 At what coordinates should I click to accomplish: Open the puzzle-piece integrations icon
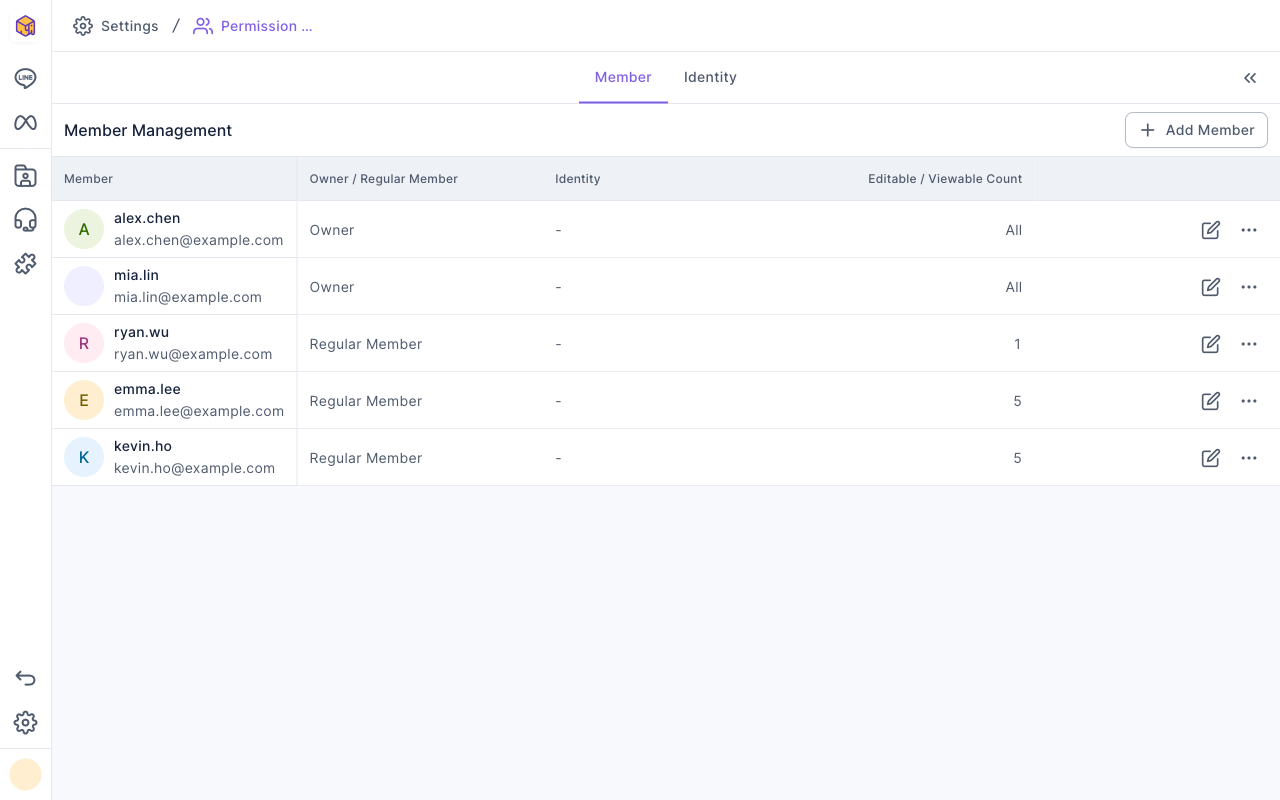[25, 264]
